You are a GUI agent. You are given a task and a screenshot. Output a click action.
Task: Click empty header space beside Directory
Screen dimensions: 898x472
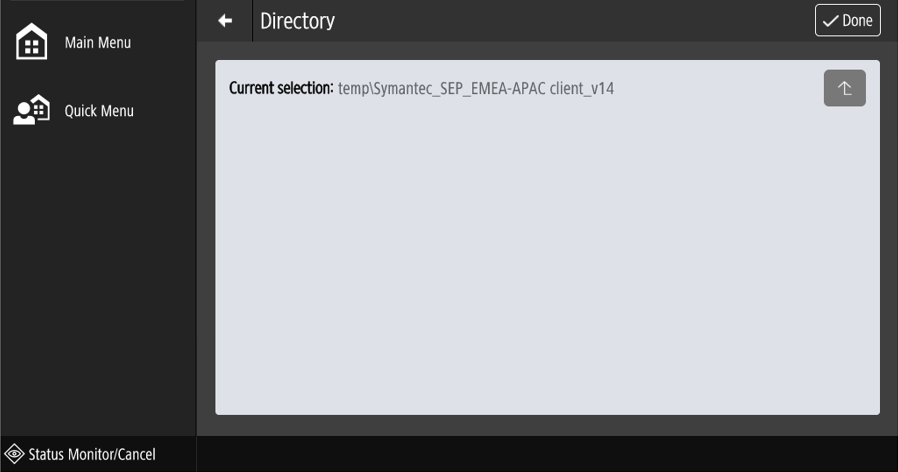(x=570, y=21)
